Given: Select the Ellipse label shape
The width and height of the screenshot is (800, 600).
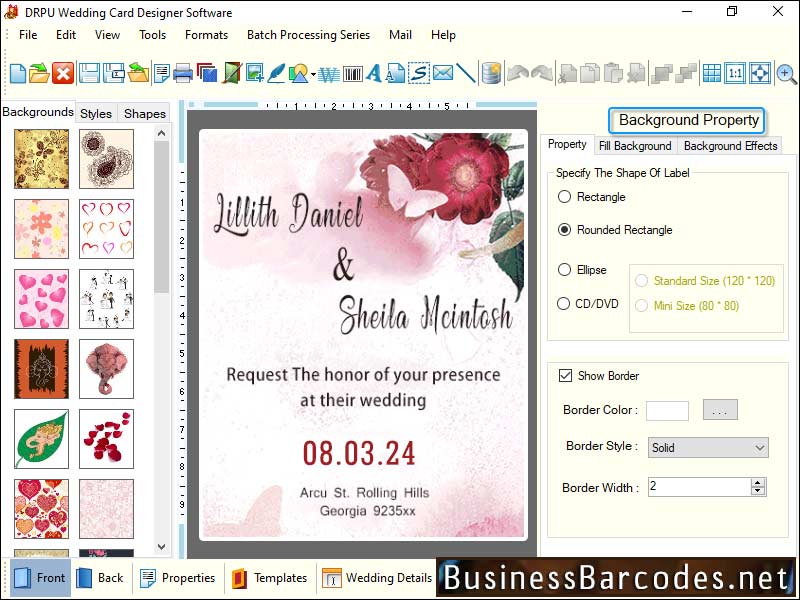Looking at the screenshot, I should tap(563, 269).
